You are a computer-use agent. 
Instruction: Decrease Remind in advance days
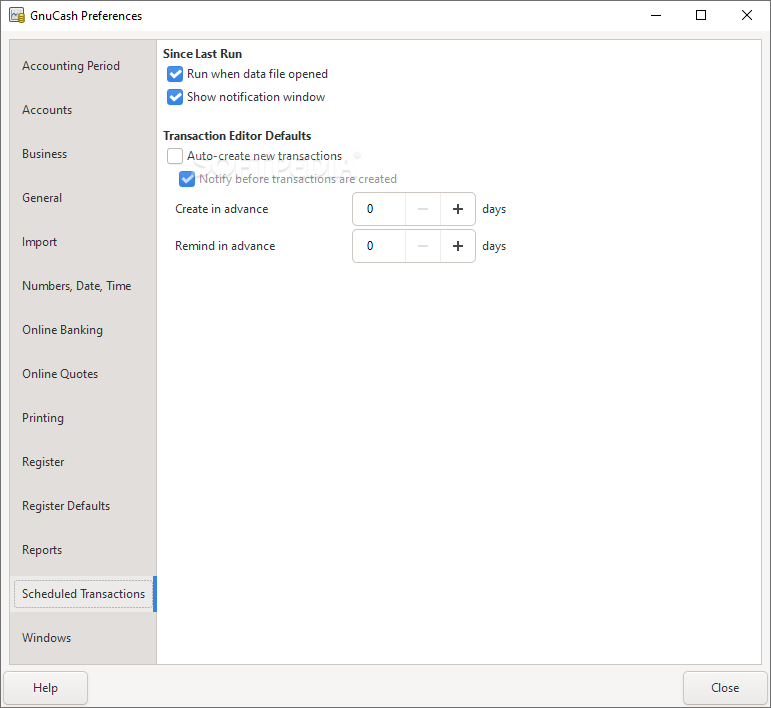423,246
